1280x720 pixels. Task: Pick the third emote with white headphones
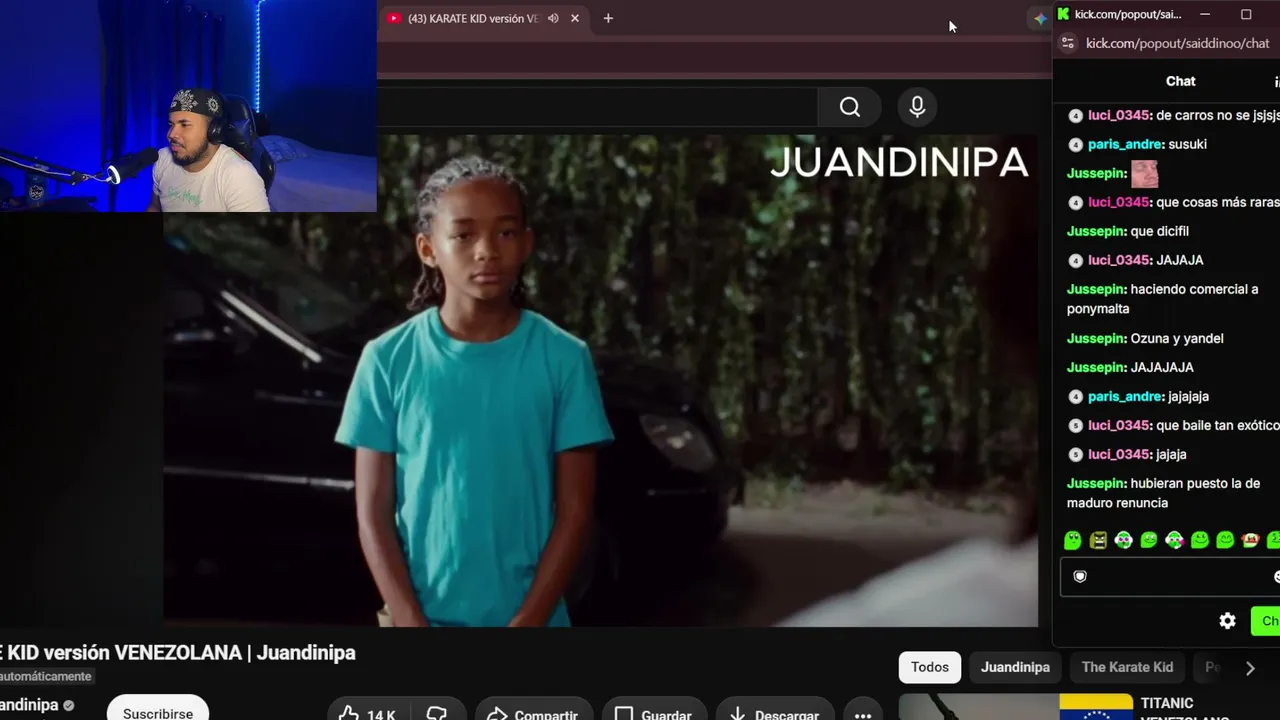pos(1124,540)
